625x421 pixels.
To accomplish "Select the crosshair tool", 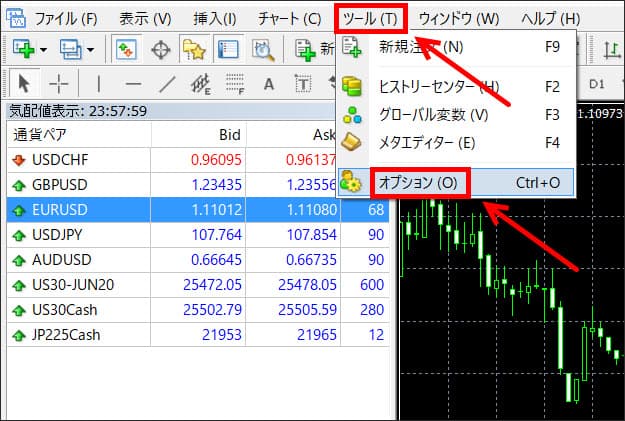I will [x=59, y=84].
